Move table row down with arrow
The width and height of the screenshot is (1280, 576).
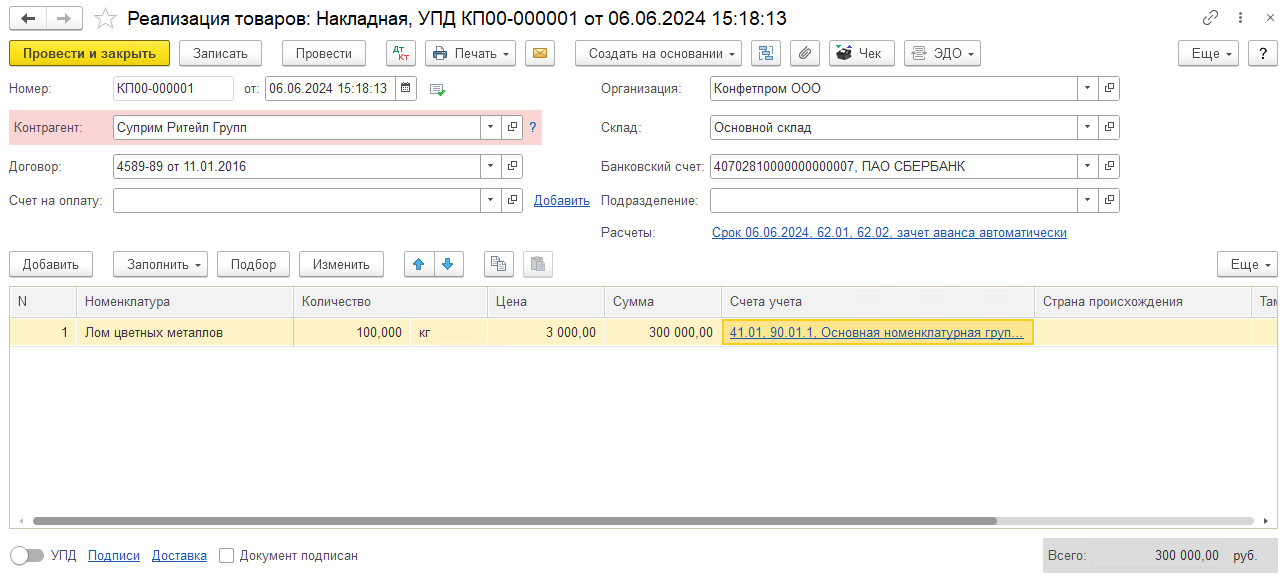coord(448,264)
